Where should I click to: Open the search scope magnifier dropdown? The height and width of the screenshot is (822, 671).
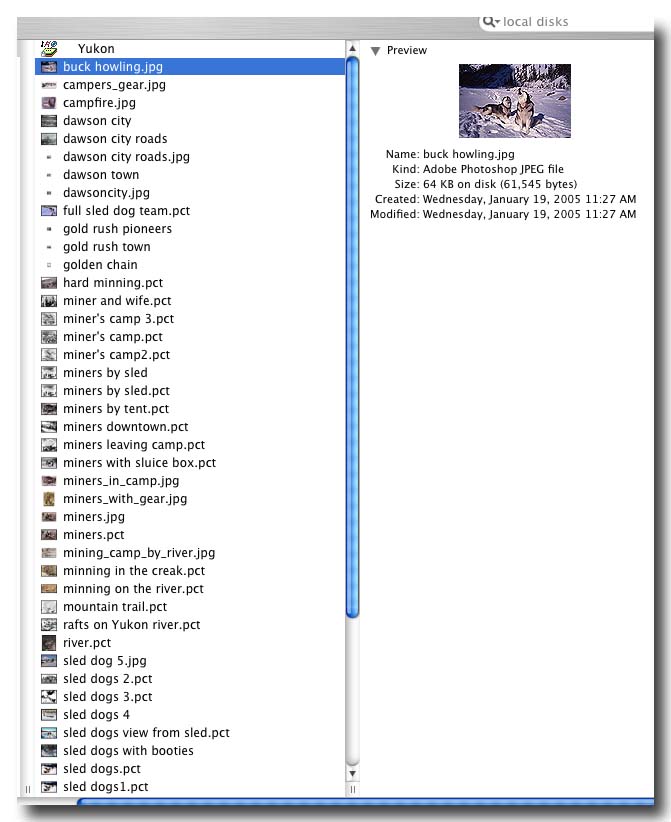pos(491,21)
